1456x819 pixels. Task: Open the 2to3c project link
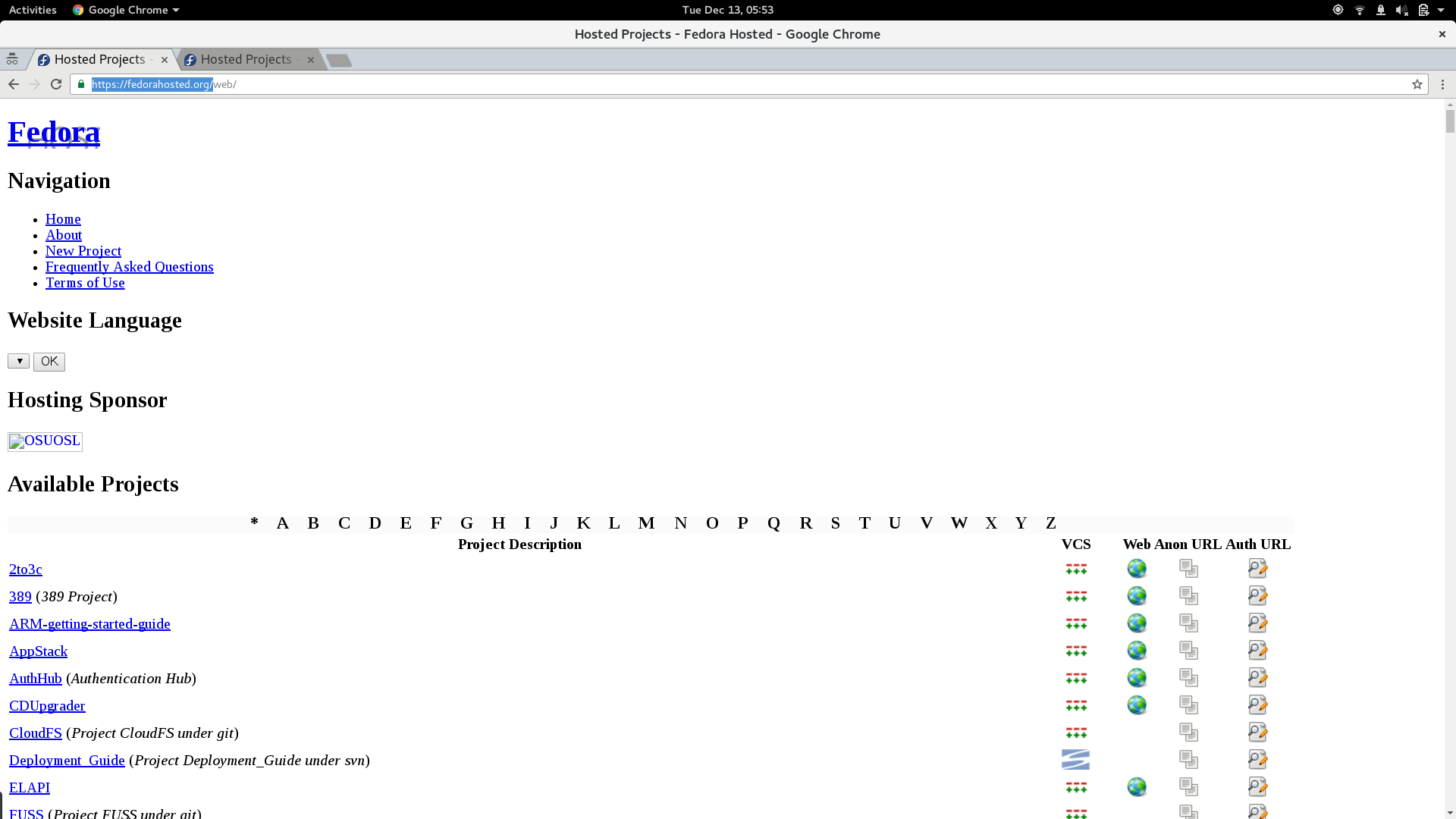26,570
